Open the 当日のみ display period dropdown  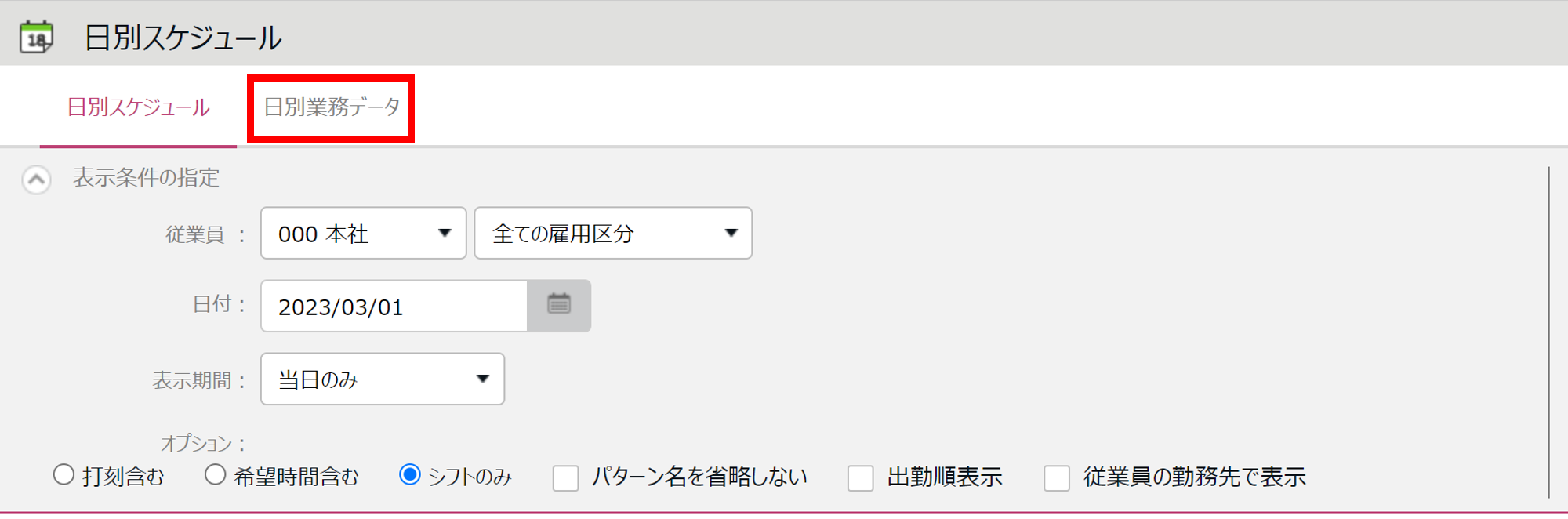pos(383,379)
